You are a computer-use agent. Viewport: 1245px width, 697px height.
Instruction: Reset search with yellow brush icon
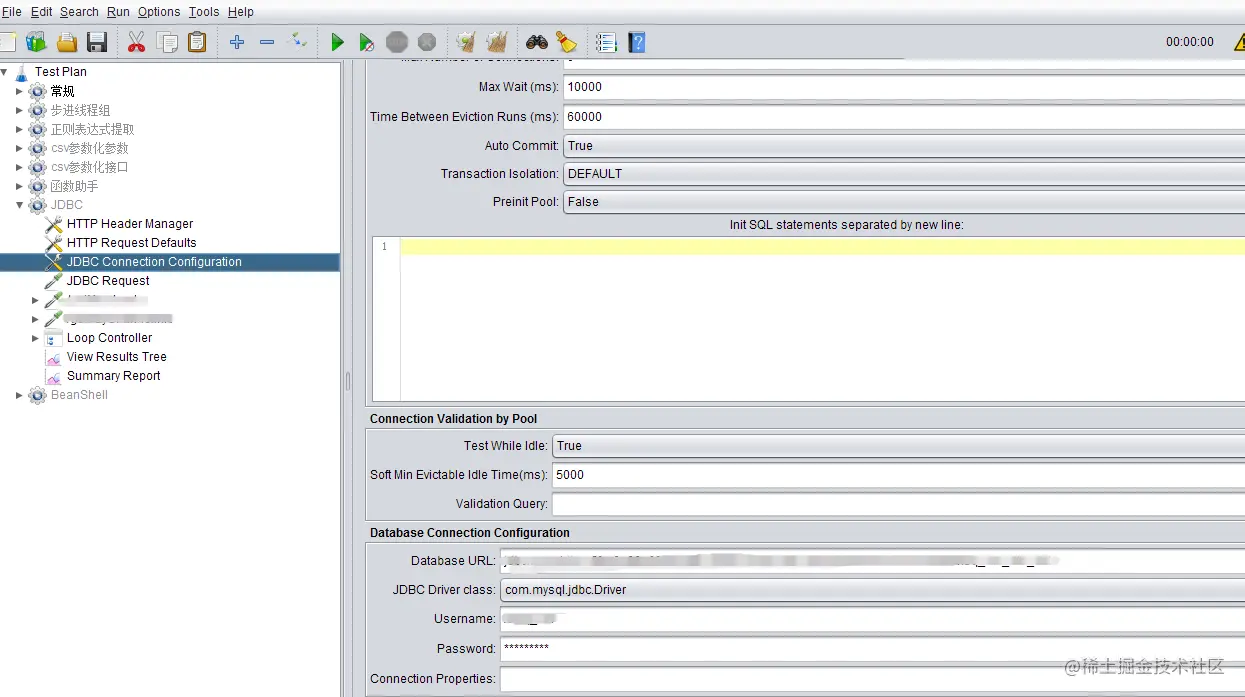point(567,42)
